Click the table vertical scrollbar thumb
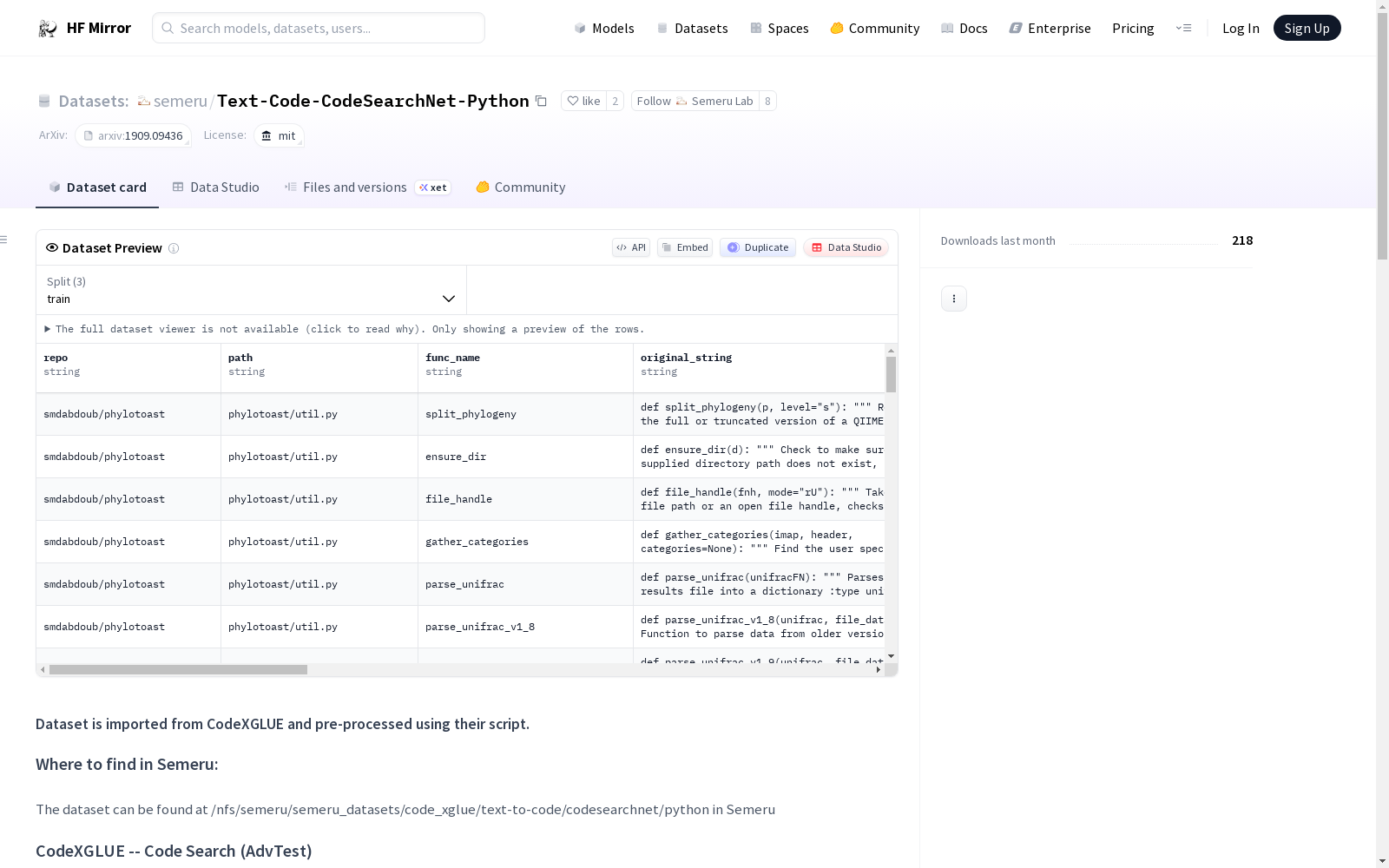Image resolution: width=1389 pixels, height=868 pixels. [891, 374]
